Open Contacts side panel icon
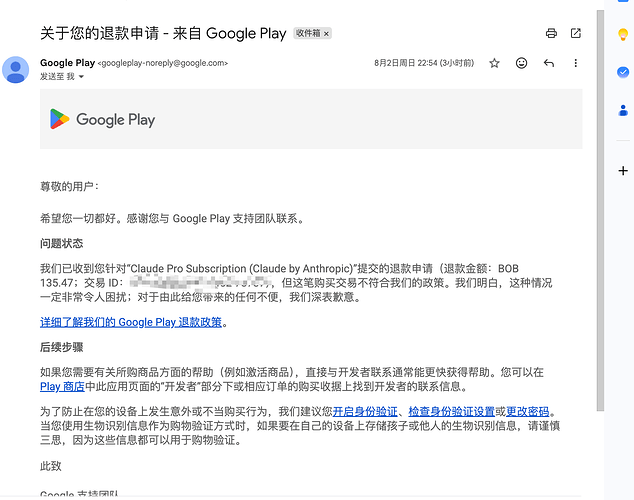The height and width of the screenshot is (500, 634). click(623, 110)
